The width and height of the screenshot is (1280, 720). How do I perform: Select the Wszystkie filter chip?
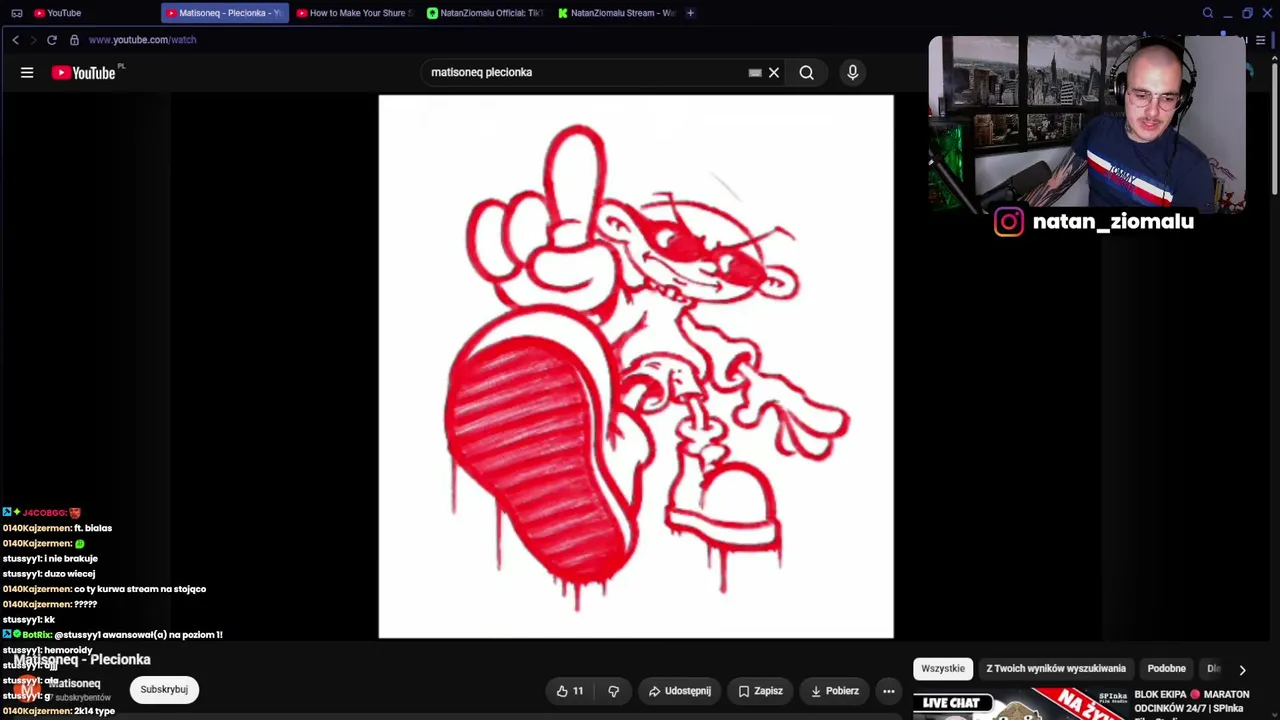click(943, 669)
